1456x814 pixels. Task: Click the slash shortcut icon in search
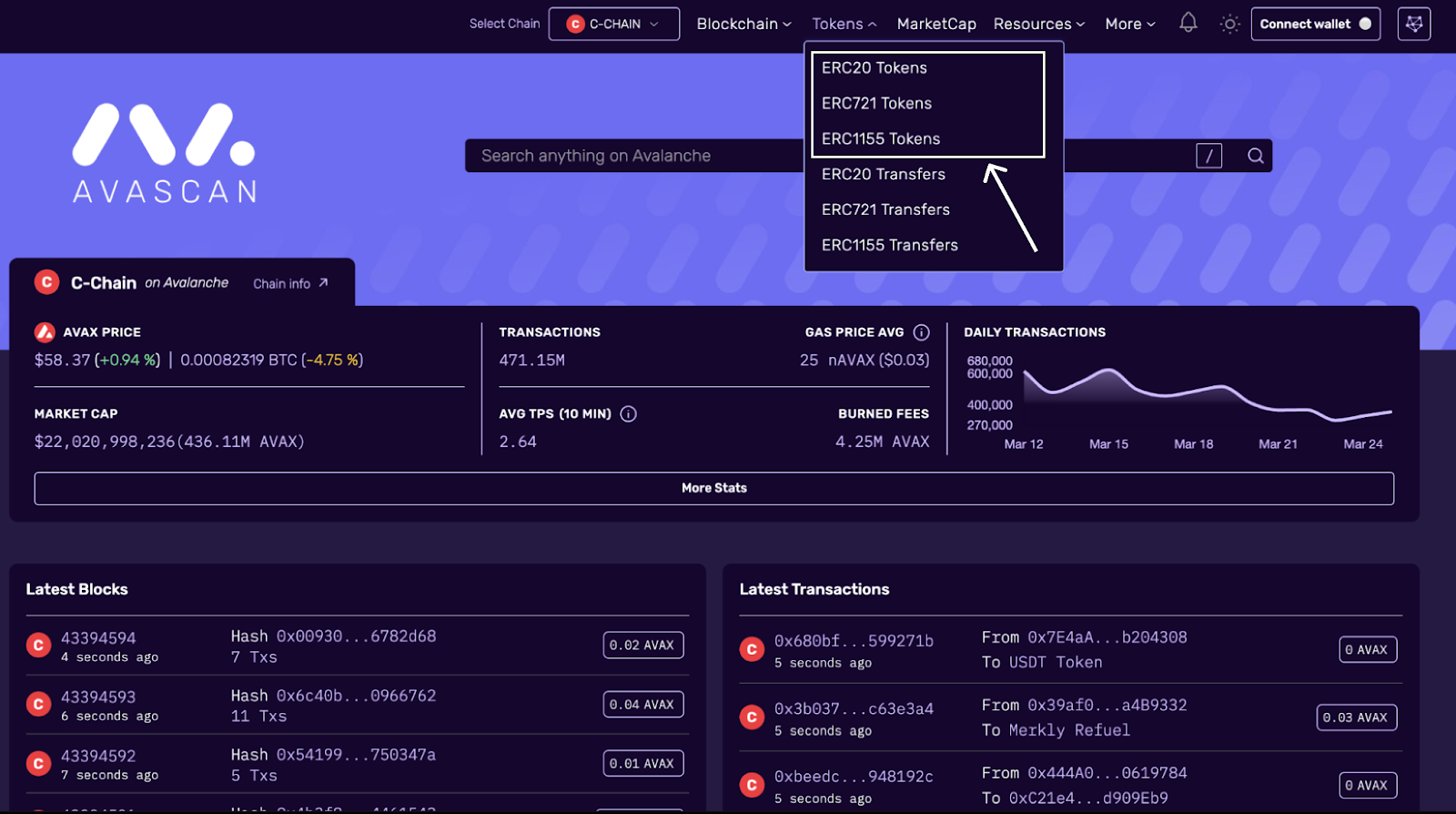pyautogui.click(x=1208, y=156)
